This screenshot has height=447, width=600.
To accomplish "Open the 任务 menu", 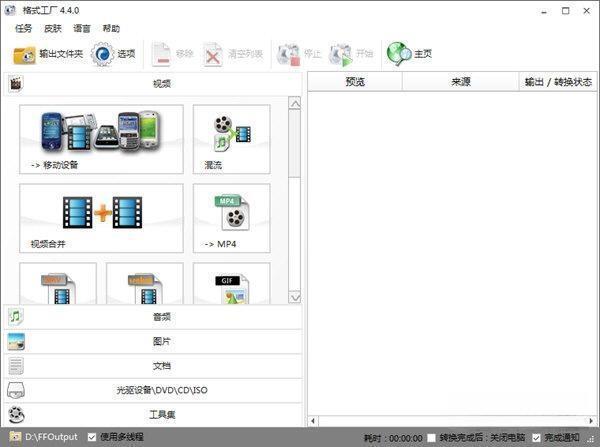I will [x=24, y=28].
